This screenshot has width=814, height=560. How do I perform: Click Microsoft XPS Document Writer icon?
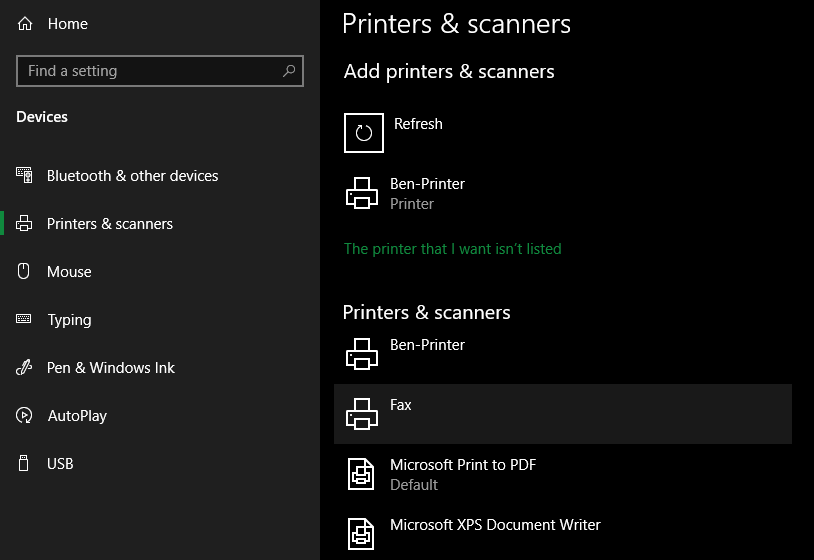361,534
